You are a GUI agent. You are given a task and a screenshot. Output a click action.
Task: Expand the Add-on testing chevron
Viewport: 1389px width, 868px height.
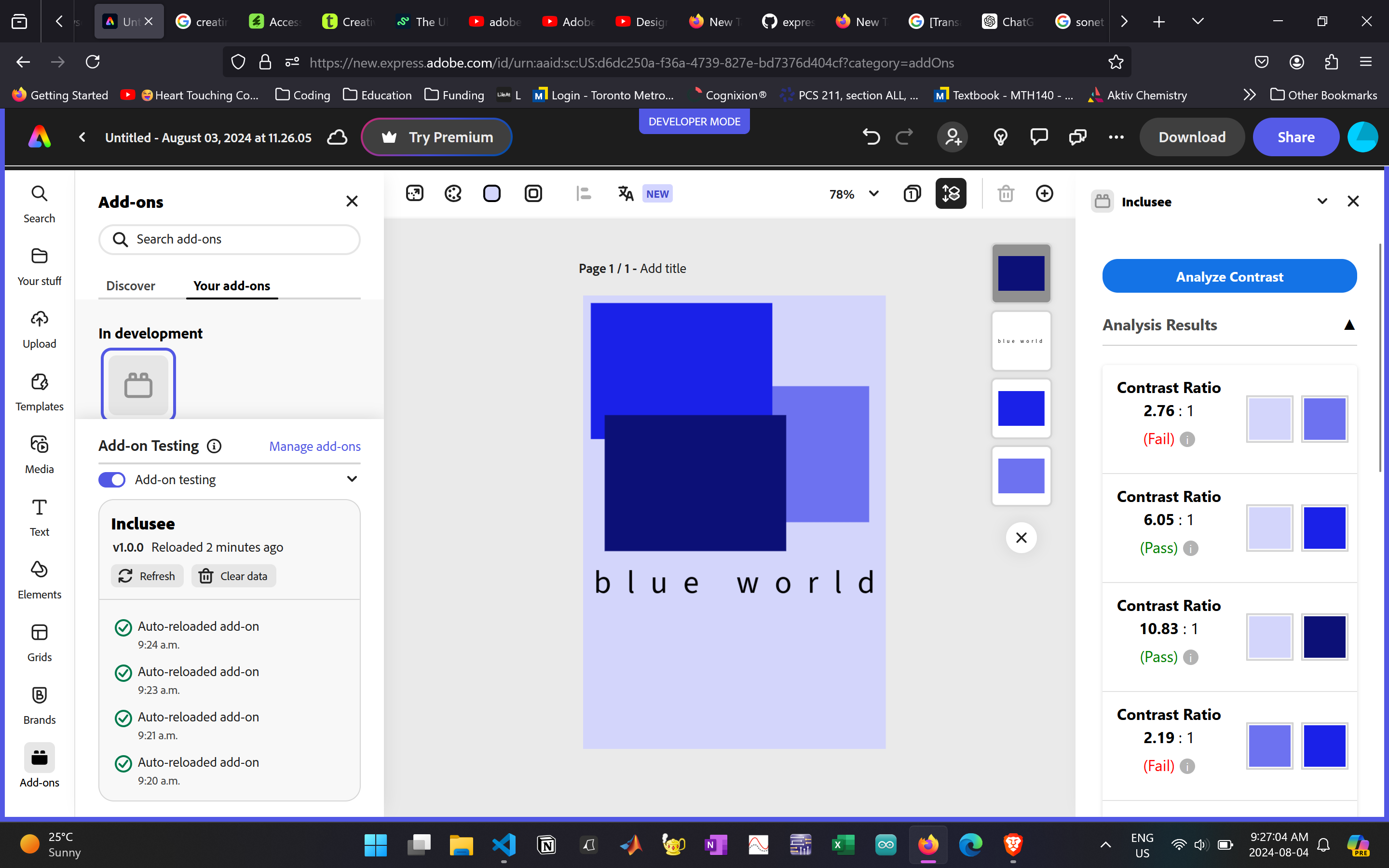click(352, 479)
